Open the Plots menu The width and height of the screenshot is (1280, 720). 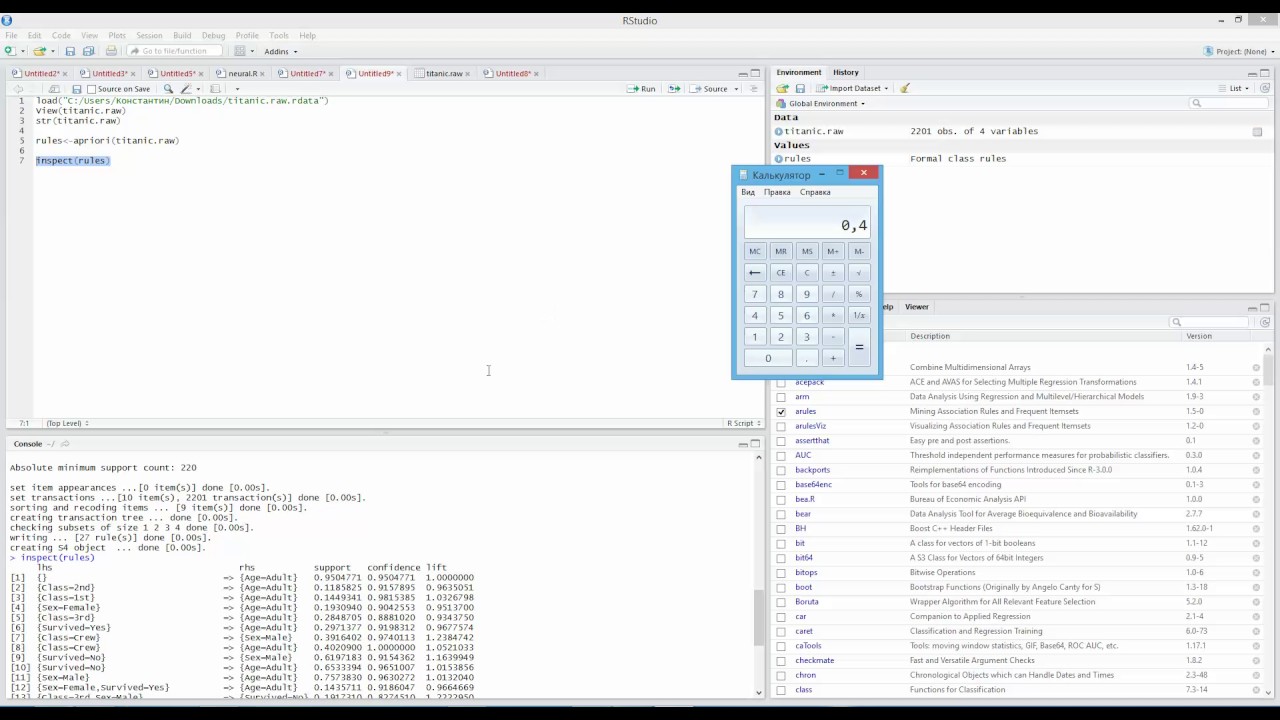pos(116,35)
